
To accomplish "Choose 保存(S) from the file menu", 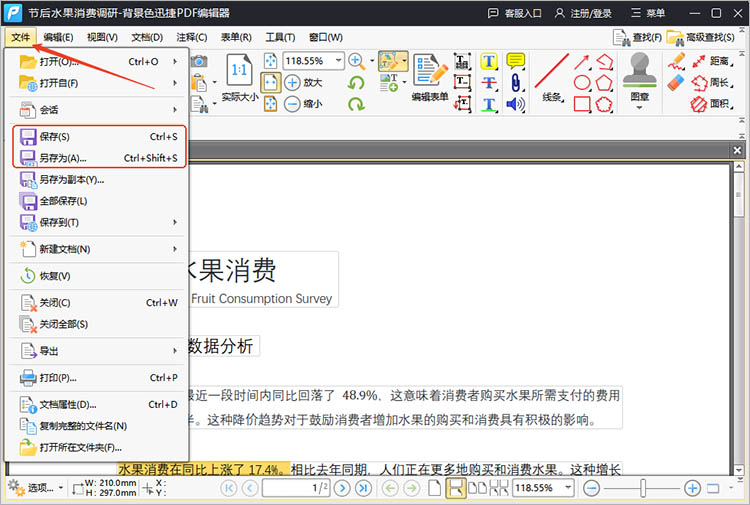I will (98, 137).
